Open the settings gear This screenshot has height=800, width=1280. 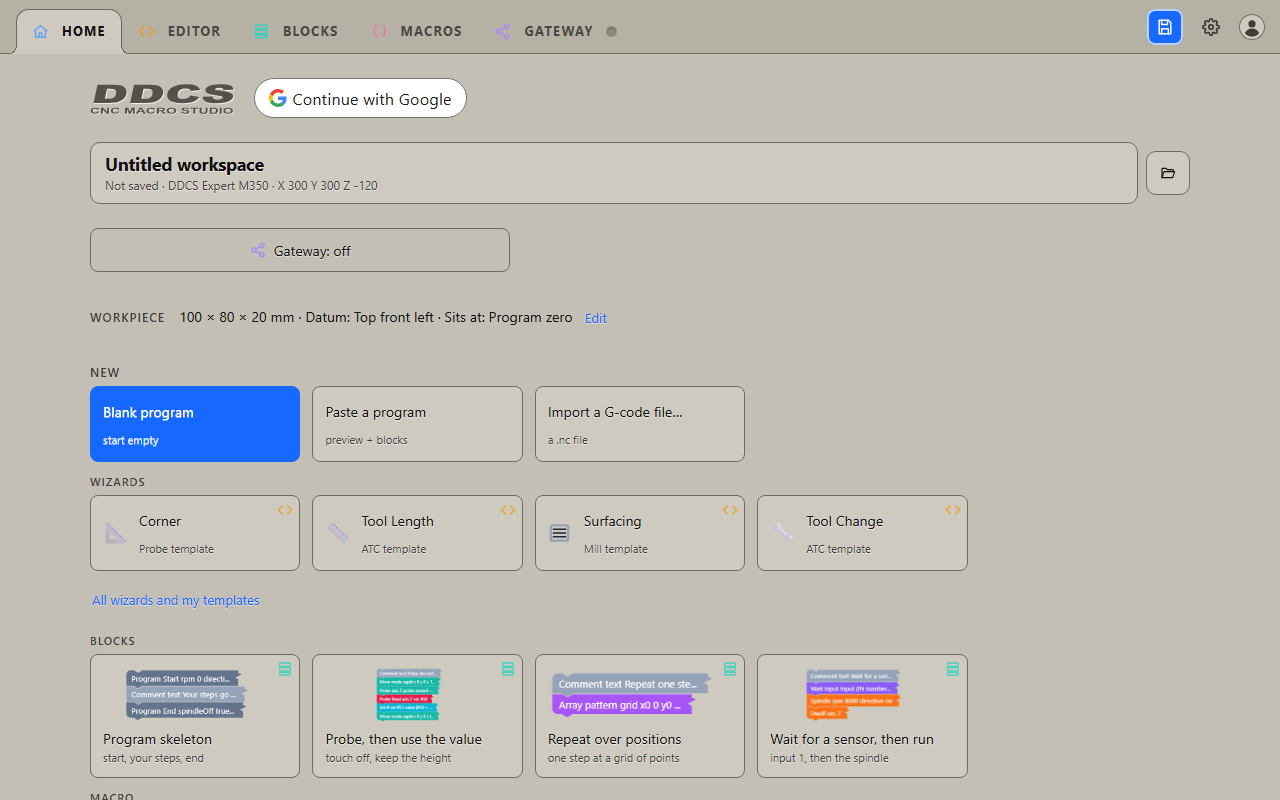tap(1211, 27)
